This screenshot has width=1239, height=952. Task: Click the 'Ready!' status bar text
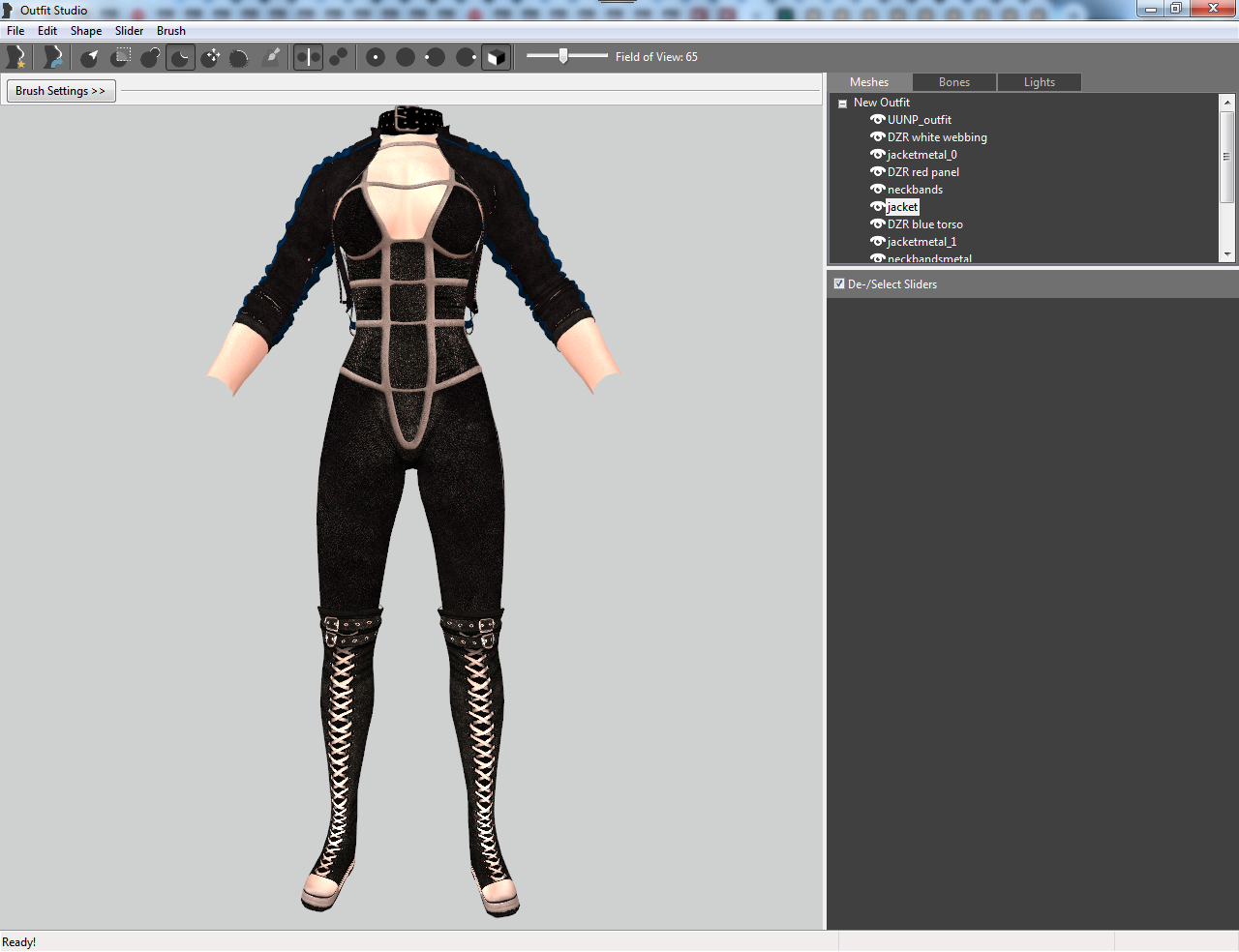[x=19, y=942]
